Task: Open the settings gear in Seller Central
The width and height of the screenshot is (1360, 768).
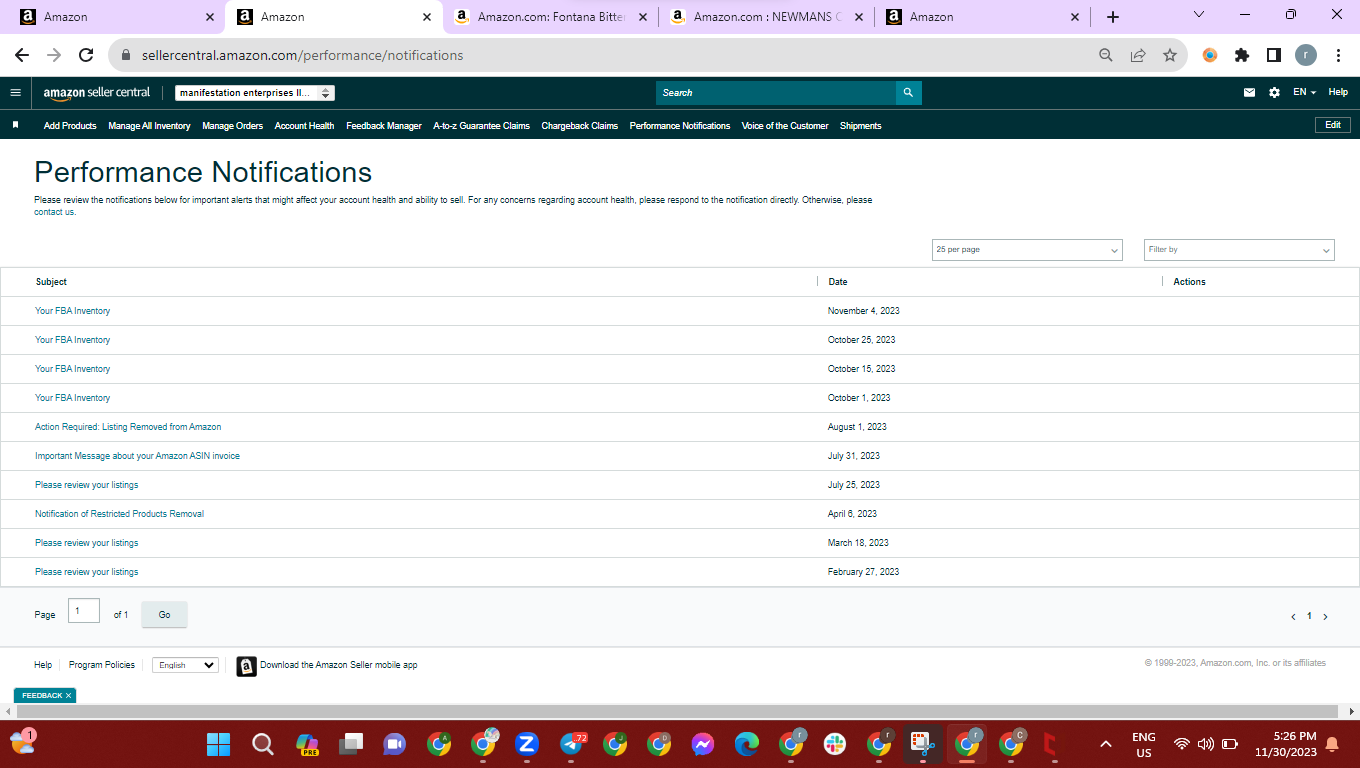Action: point(1274,93)
